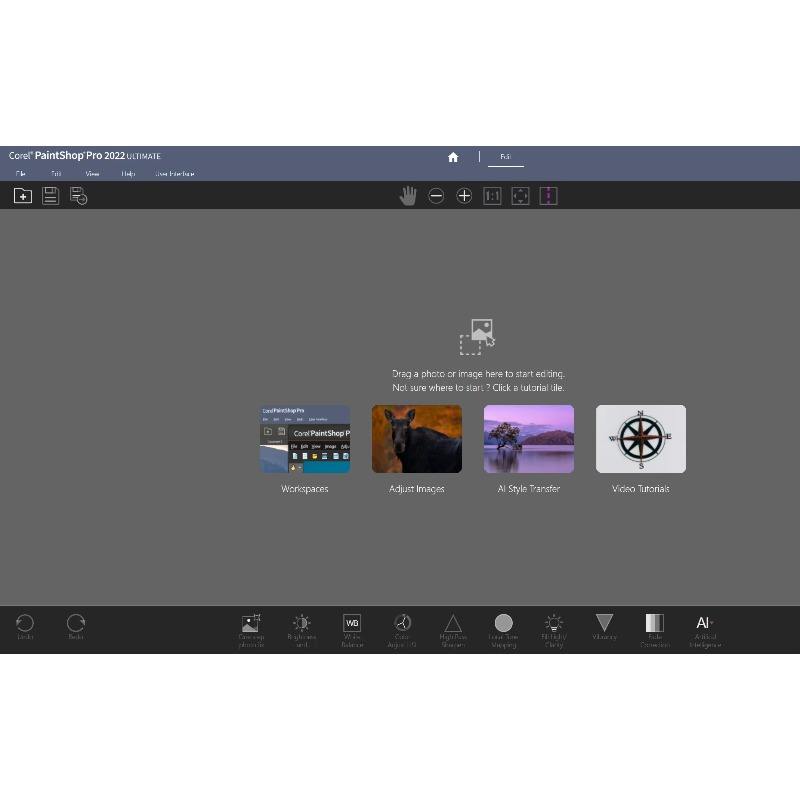Open the Adjust Images tutorial tile
This screenshot has height=800, width=800.
pyautogui.click(x=417, y=439)
